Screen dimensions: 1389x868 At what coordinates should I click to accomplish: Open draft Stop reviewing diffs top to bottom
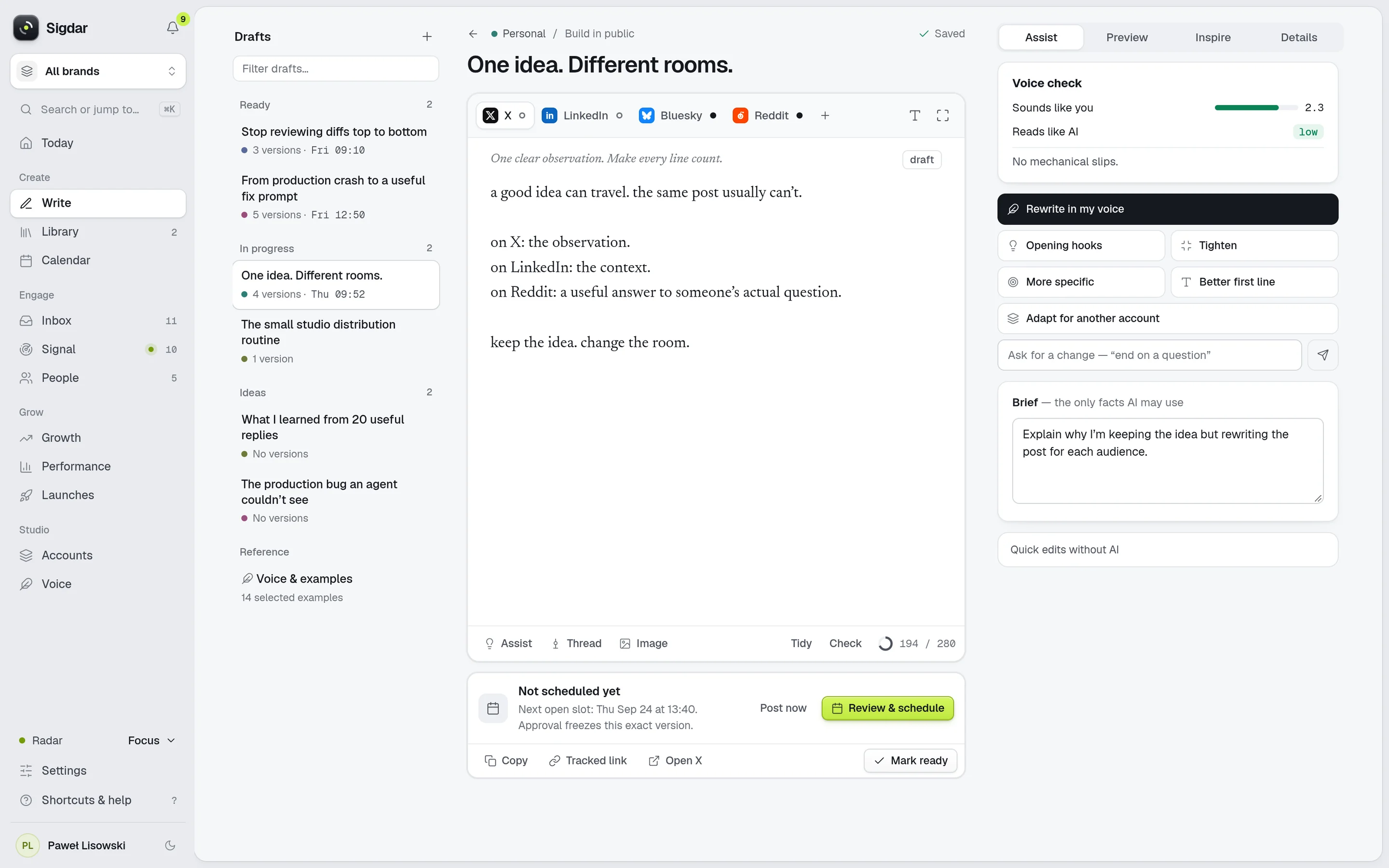(336, 141)
